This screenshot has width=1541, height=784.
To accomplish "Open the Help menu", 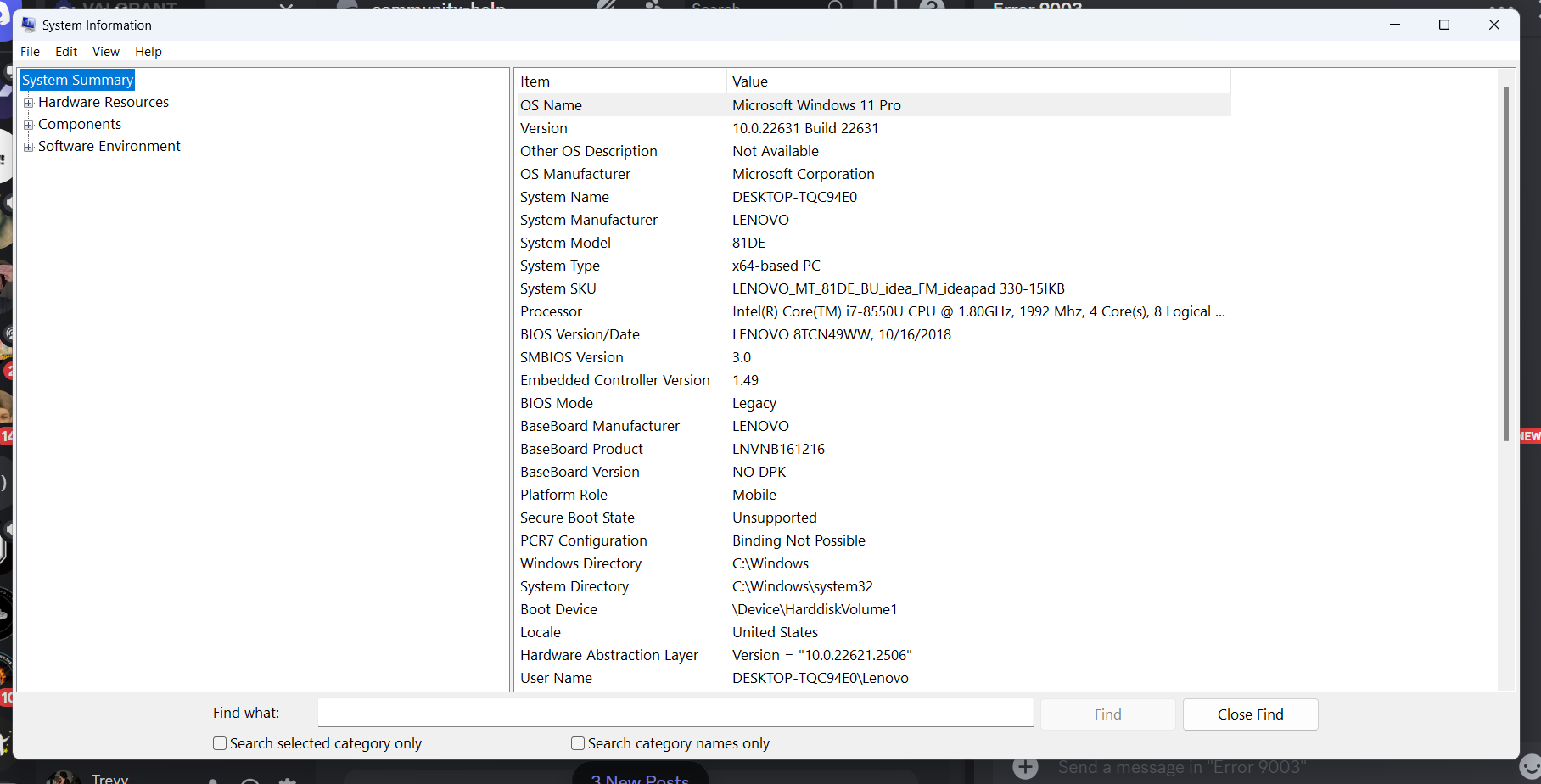I will [x=148, y=52].
